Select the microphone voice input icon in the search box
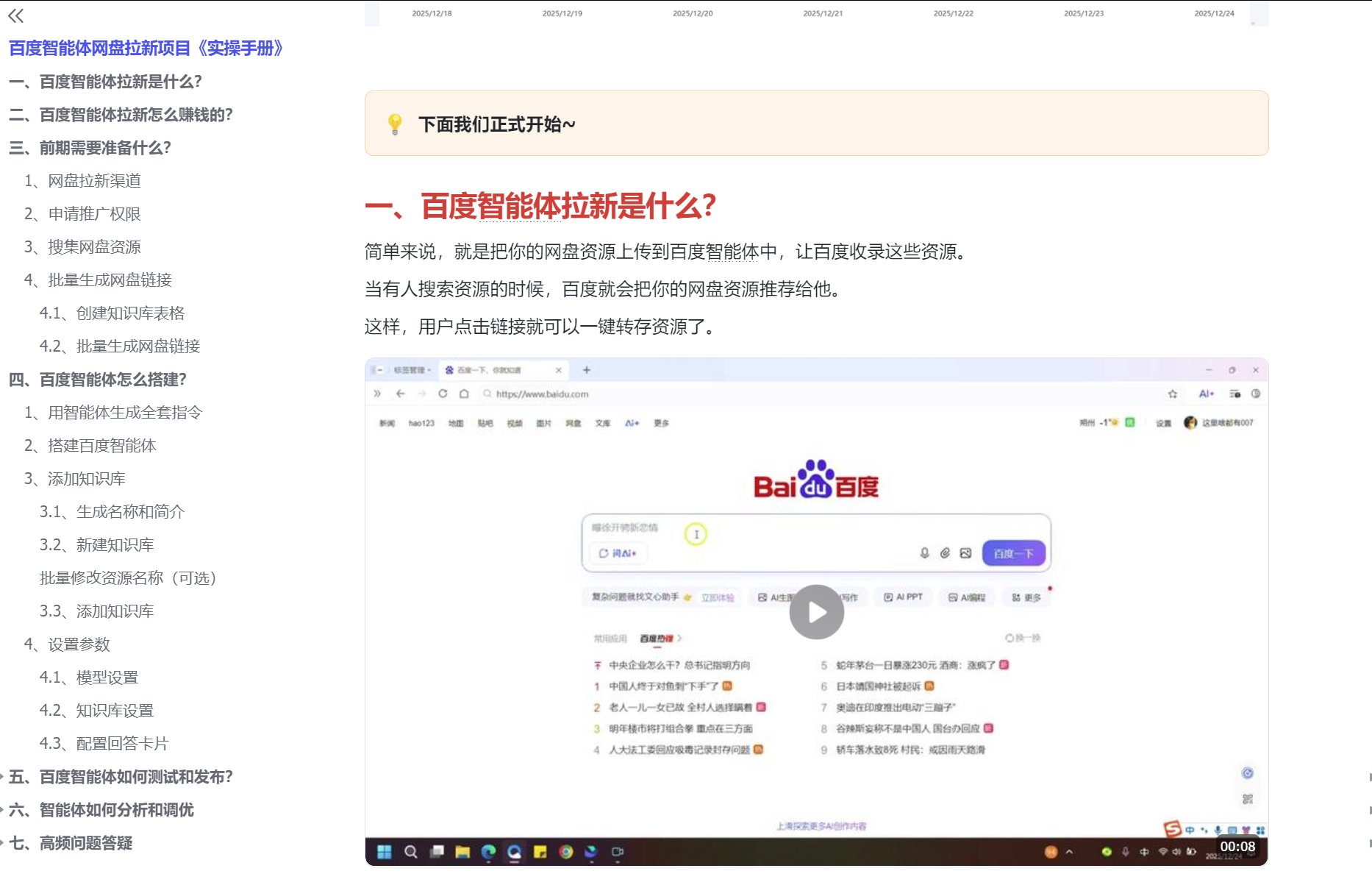Screen dimensions: 1372x885 923,553
